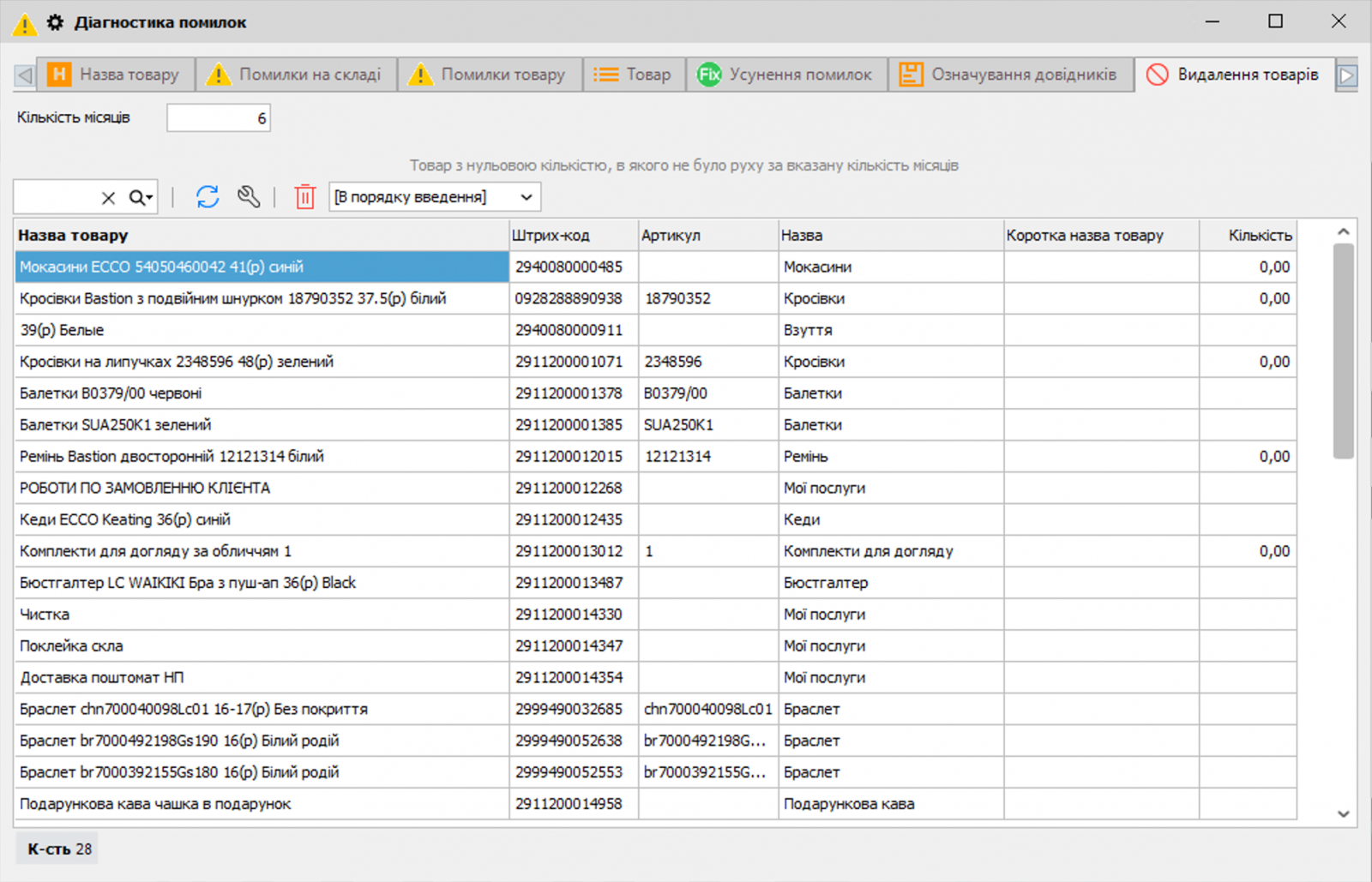Click the refresh list icon

pyautogui.click(x=208, y=197)
